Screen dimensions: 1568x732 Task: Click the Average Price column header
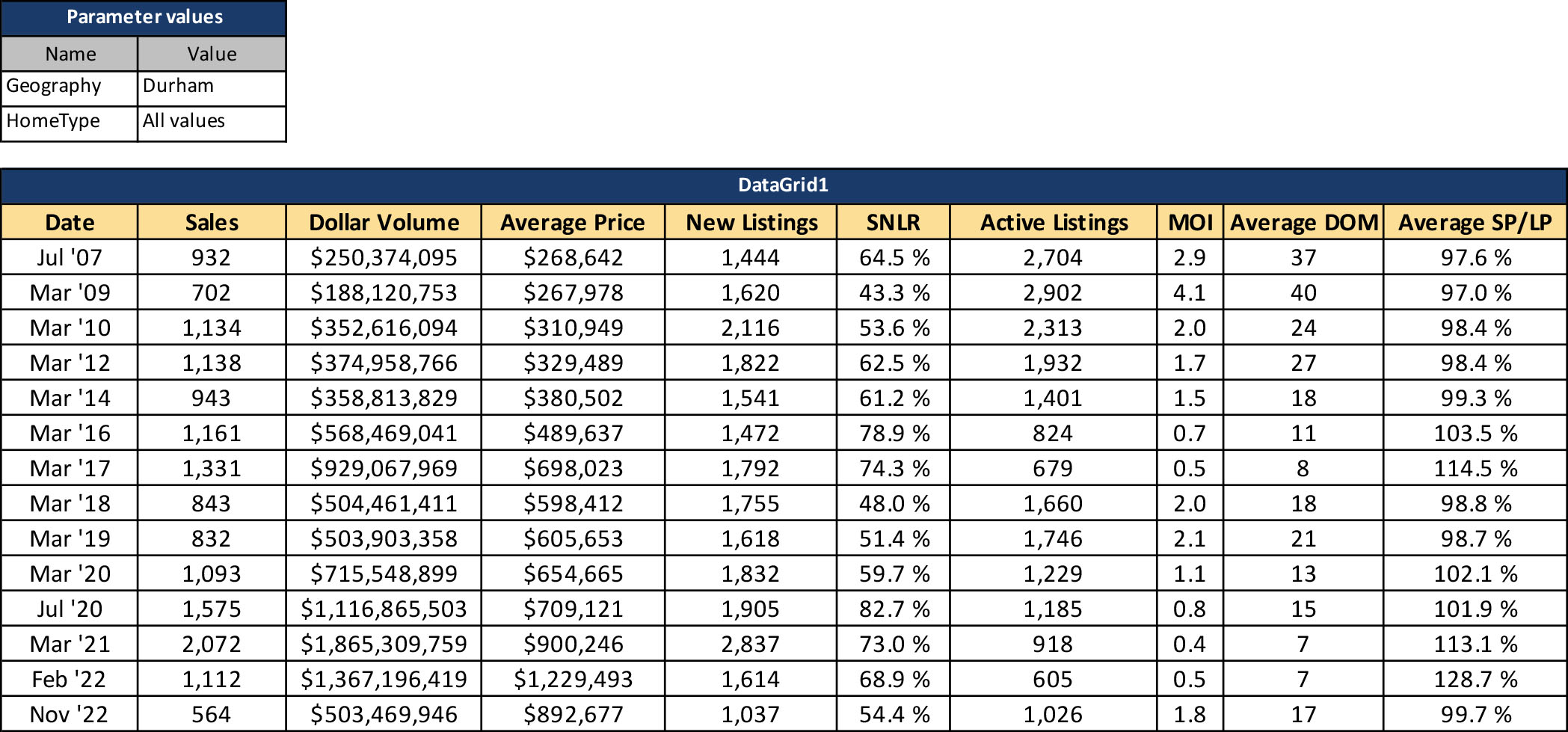coord(573,222)
